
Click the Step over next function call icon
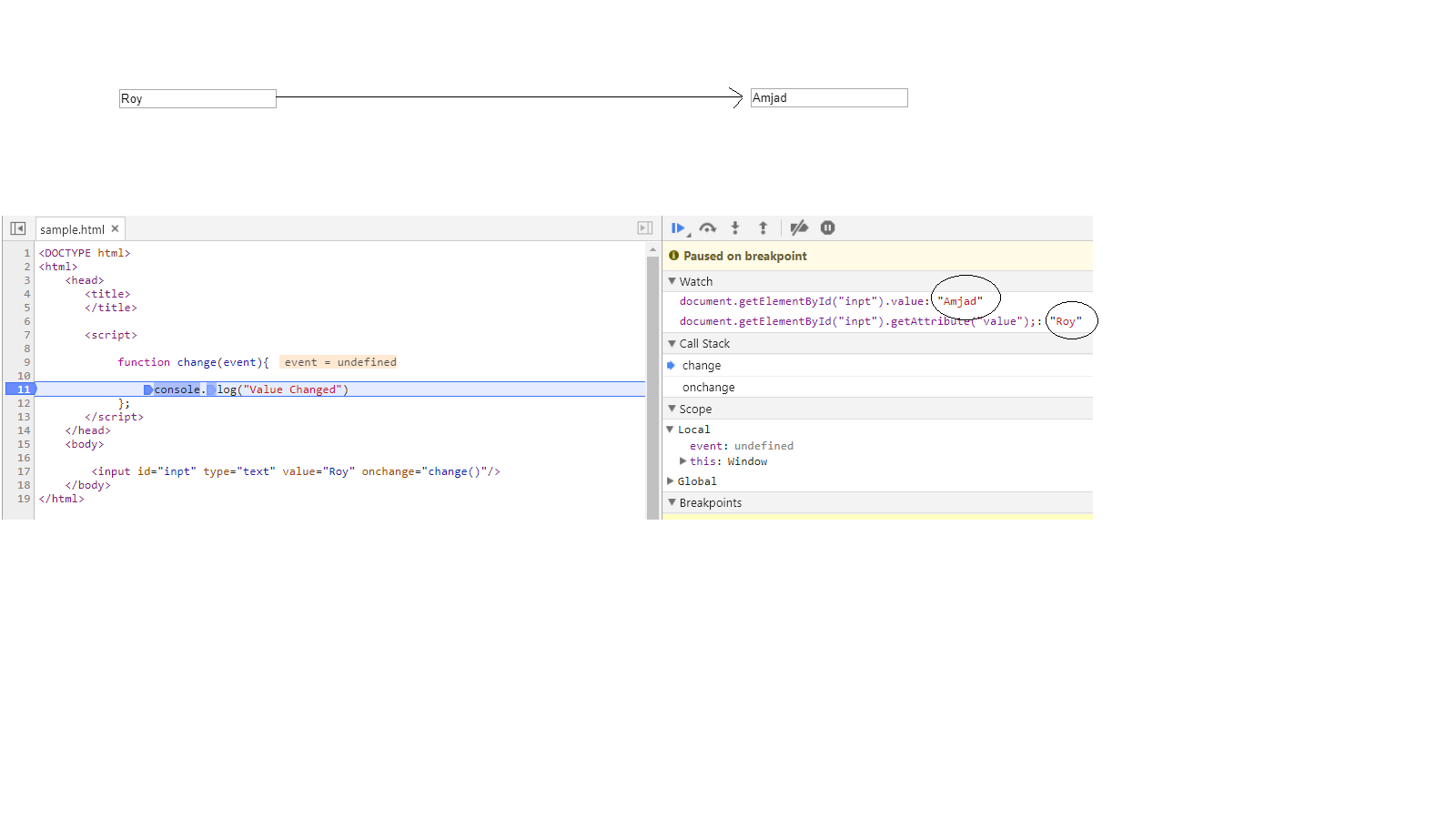(709, 227)
